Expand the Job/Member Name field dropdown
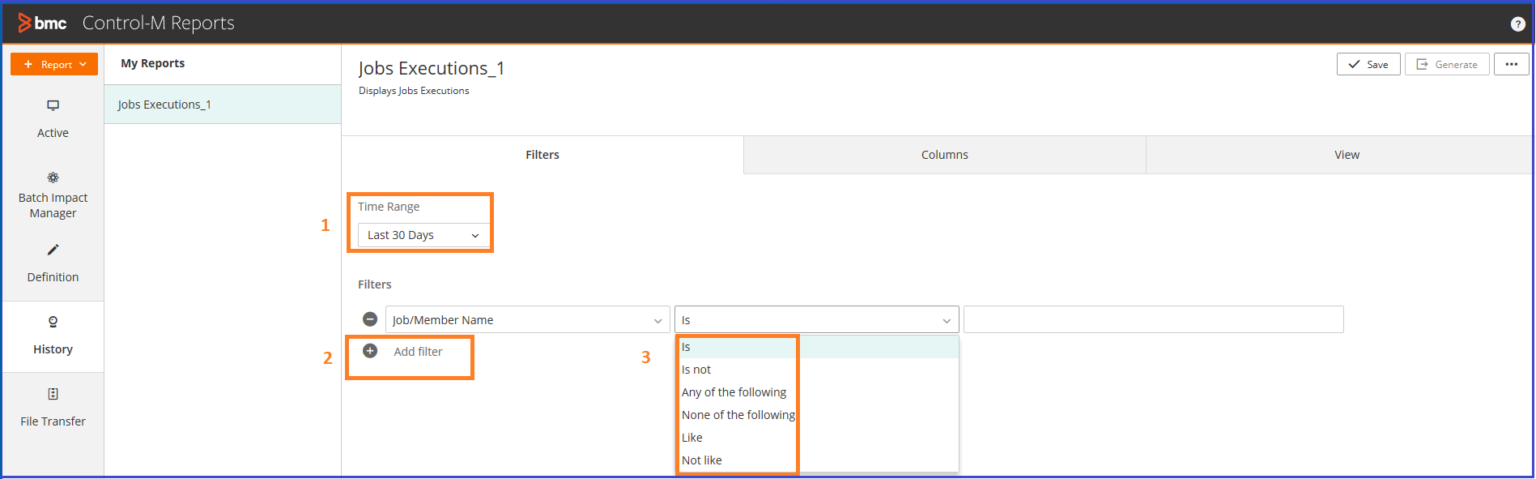1536x479 pixels. 527,320
